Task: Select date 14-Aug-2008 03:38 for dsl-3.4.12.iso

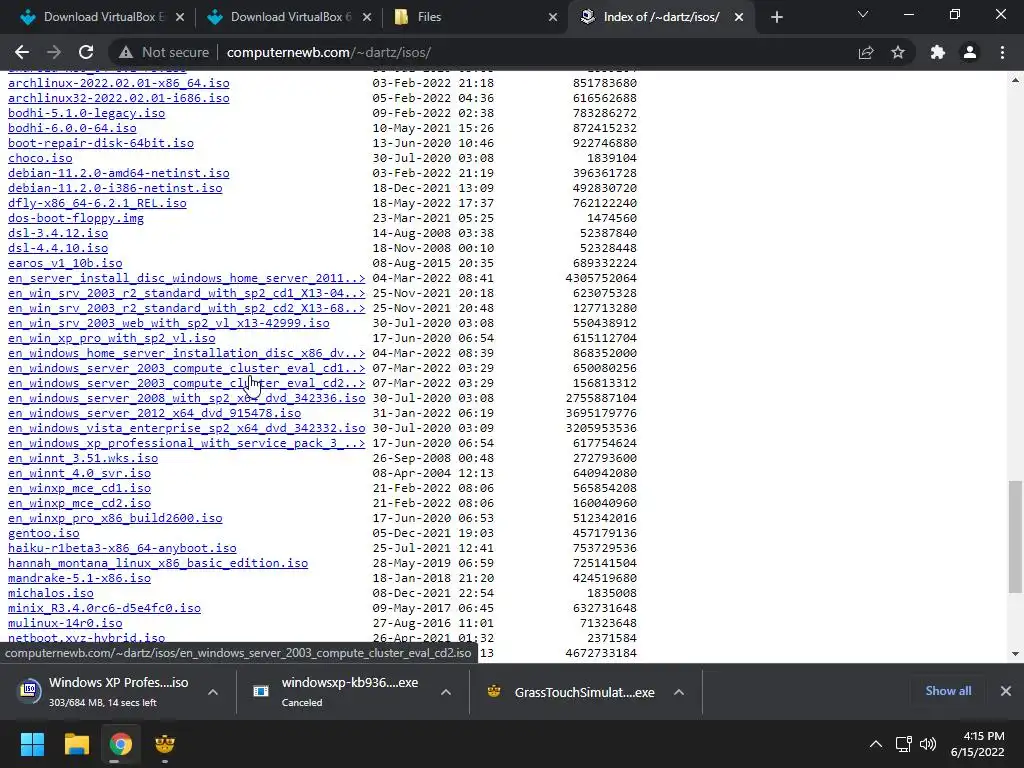Action: [x=433, y=233]
